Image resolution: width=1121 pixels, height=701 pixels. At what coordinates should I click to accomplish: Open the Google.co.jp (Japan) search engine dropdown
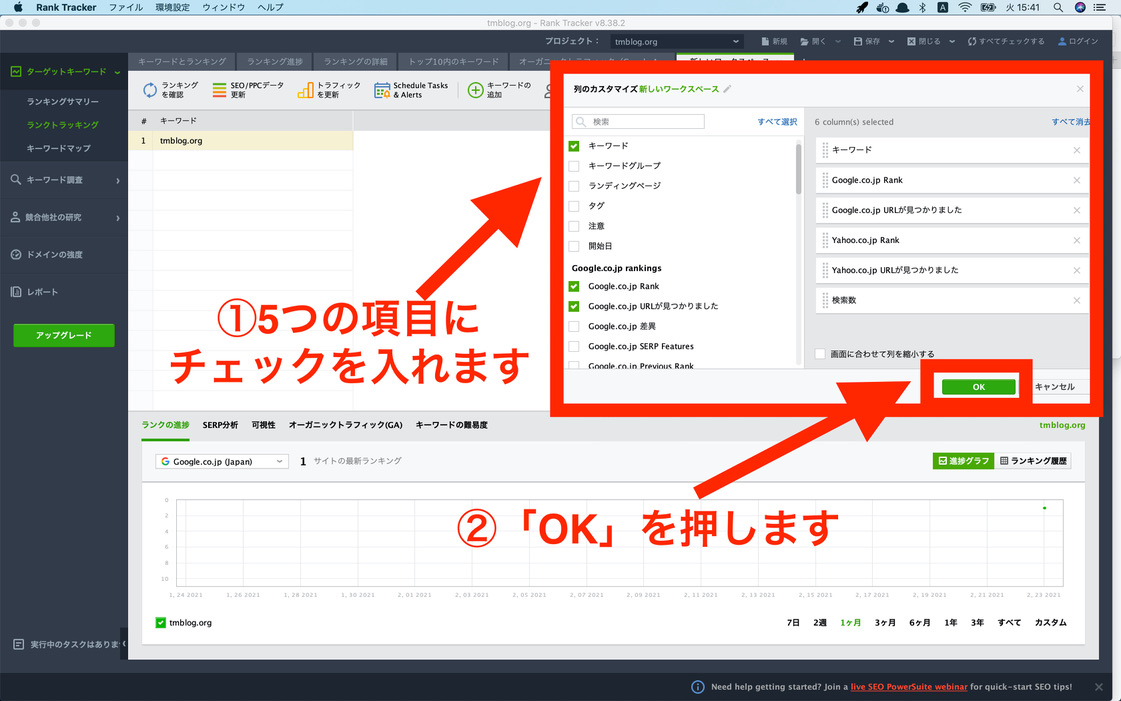[222, 462]
